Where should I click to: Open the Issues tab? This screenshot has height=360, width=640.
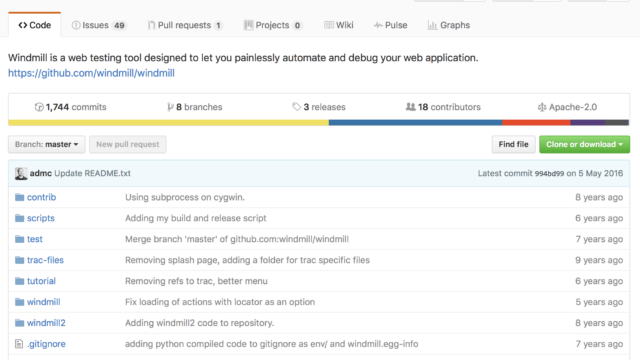tap(99, 25)
